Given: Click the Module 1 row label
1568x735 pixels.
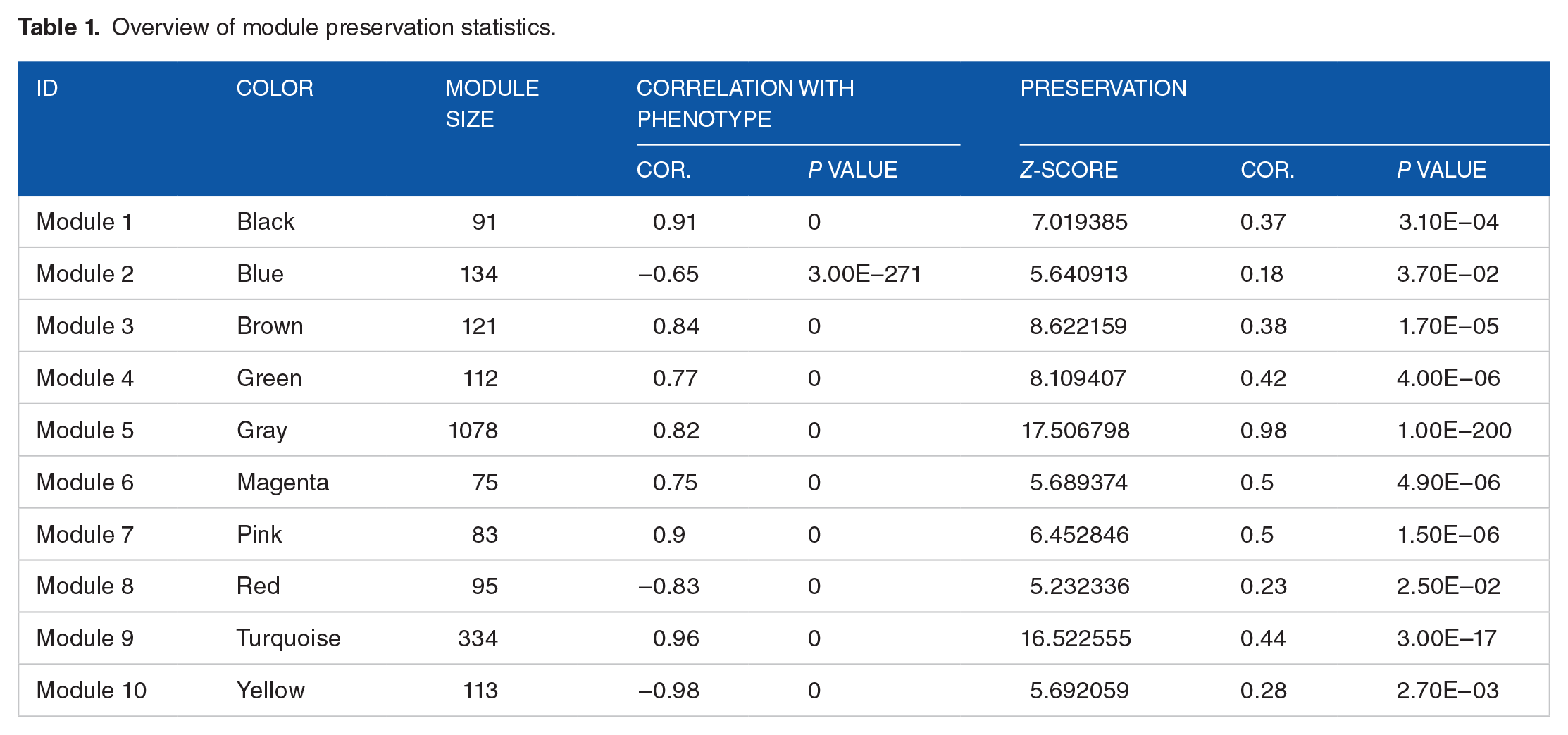Looking at the screenshot, I should 85,222.
